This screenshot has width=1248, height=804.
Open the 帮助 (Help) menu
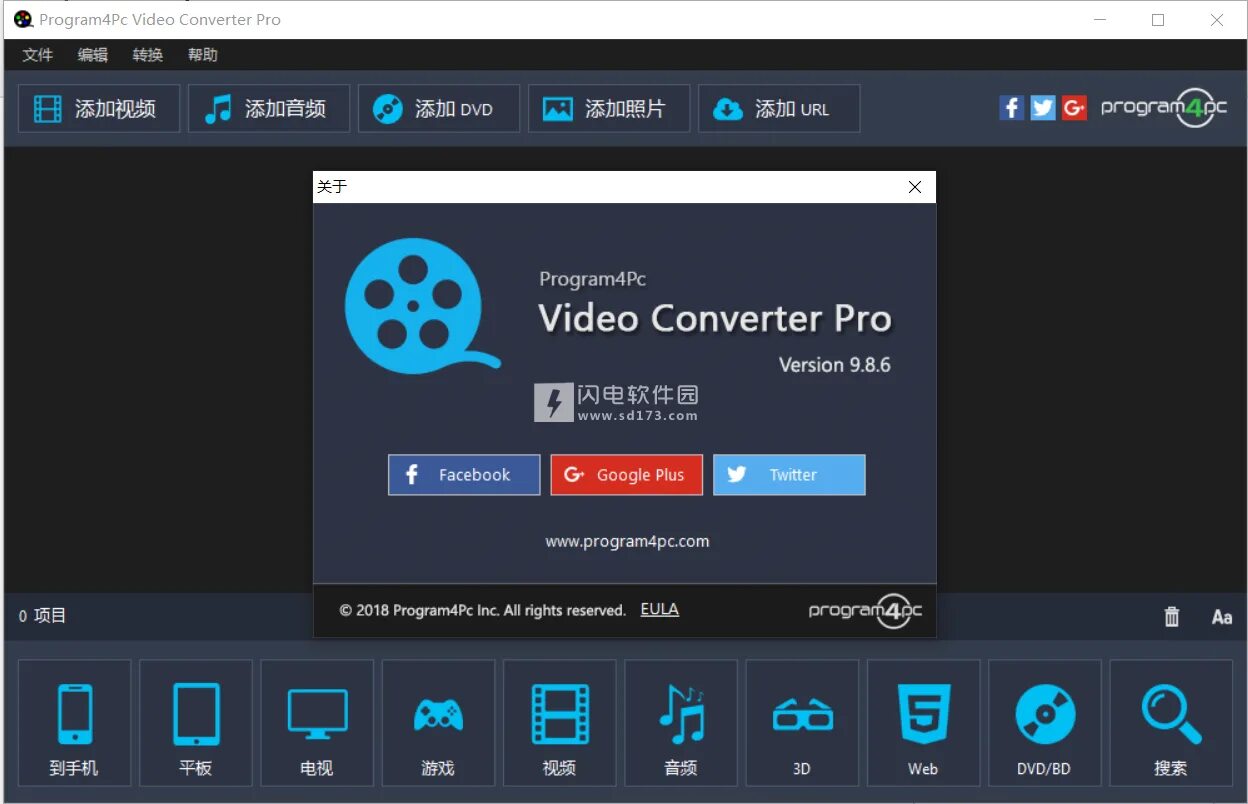202,55
